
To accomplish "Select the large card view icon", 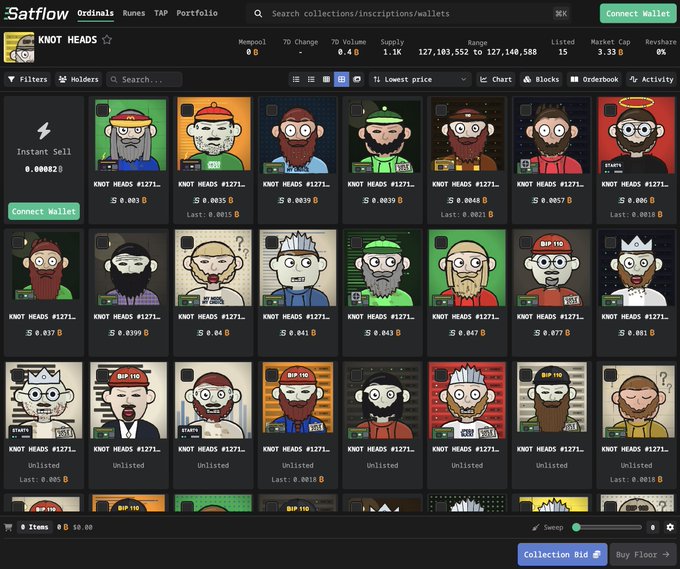I will point(357,79).
